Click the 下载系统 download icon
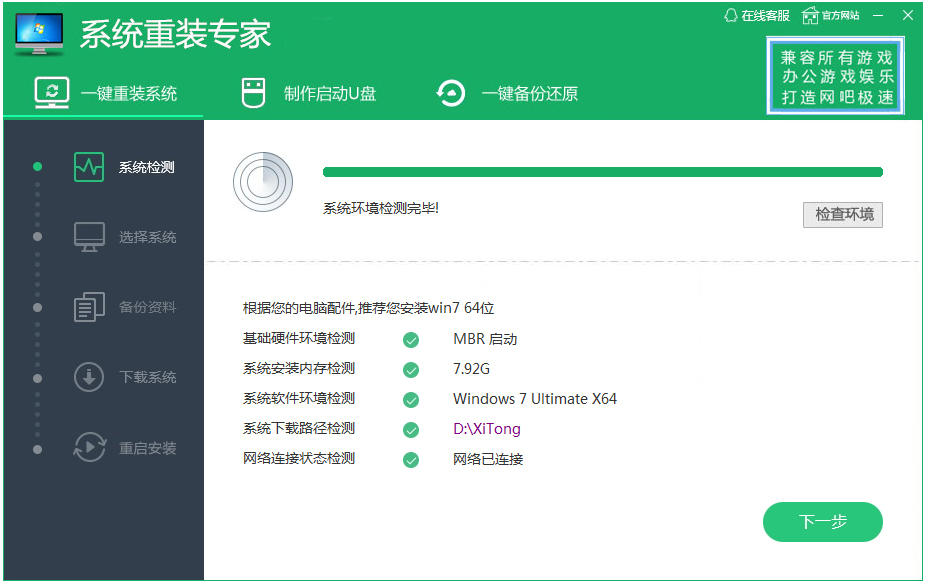Screen dimensions: 926x585 tap(88, 376)
